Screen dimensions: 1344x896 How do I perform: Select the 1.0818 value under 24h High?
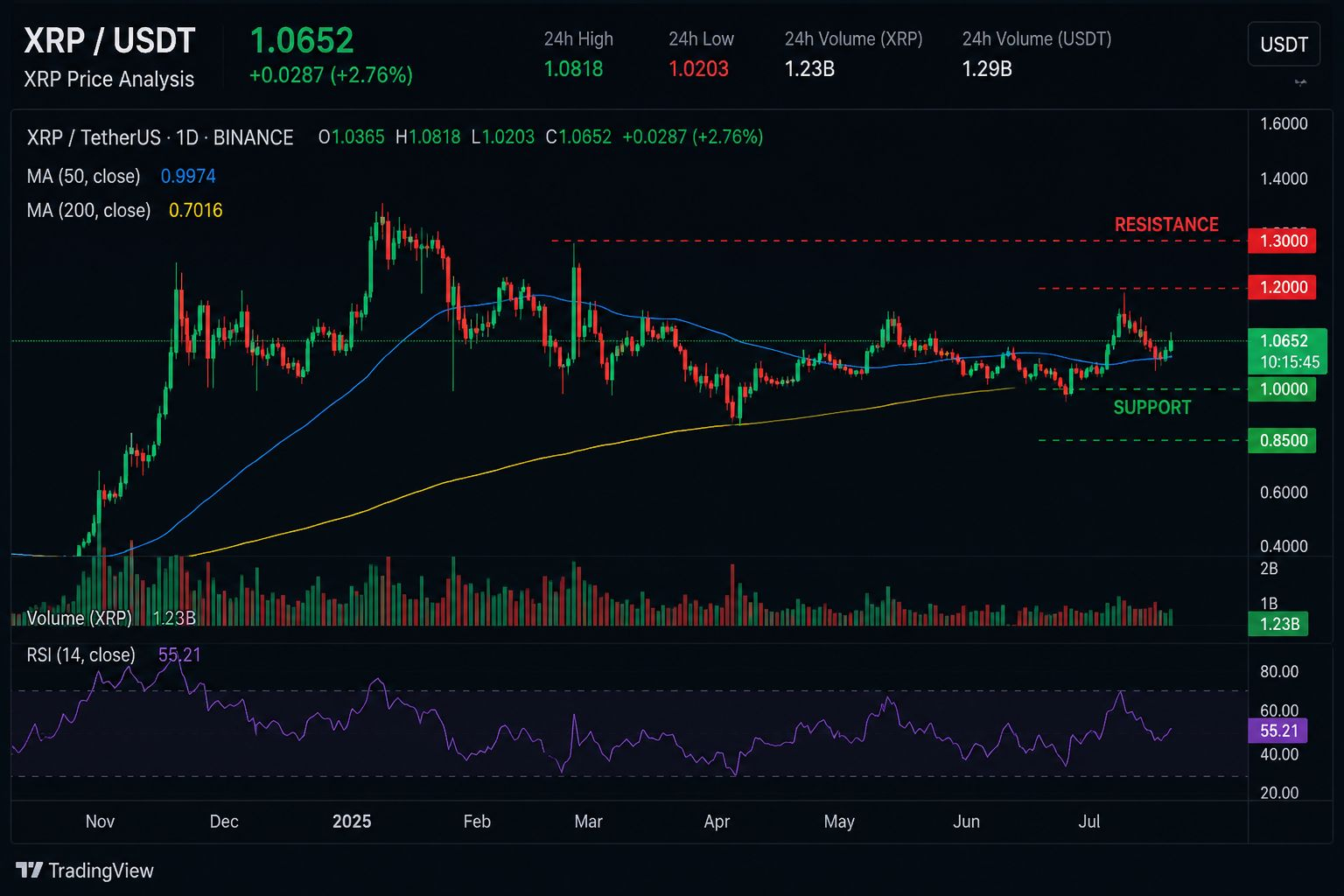(x=573, y=69)
